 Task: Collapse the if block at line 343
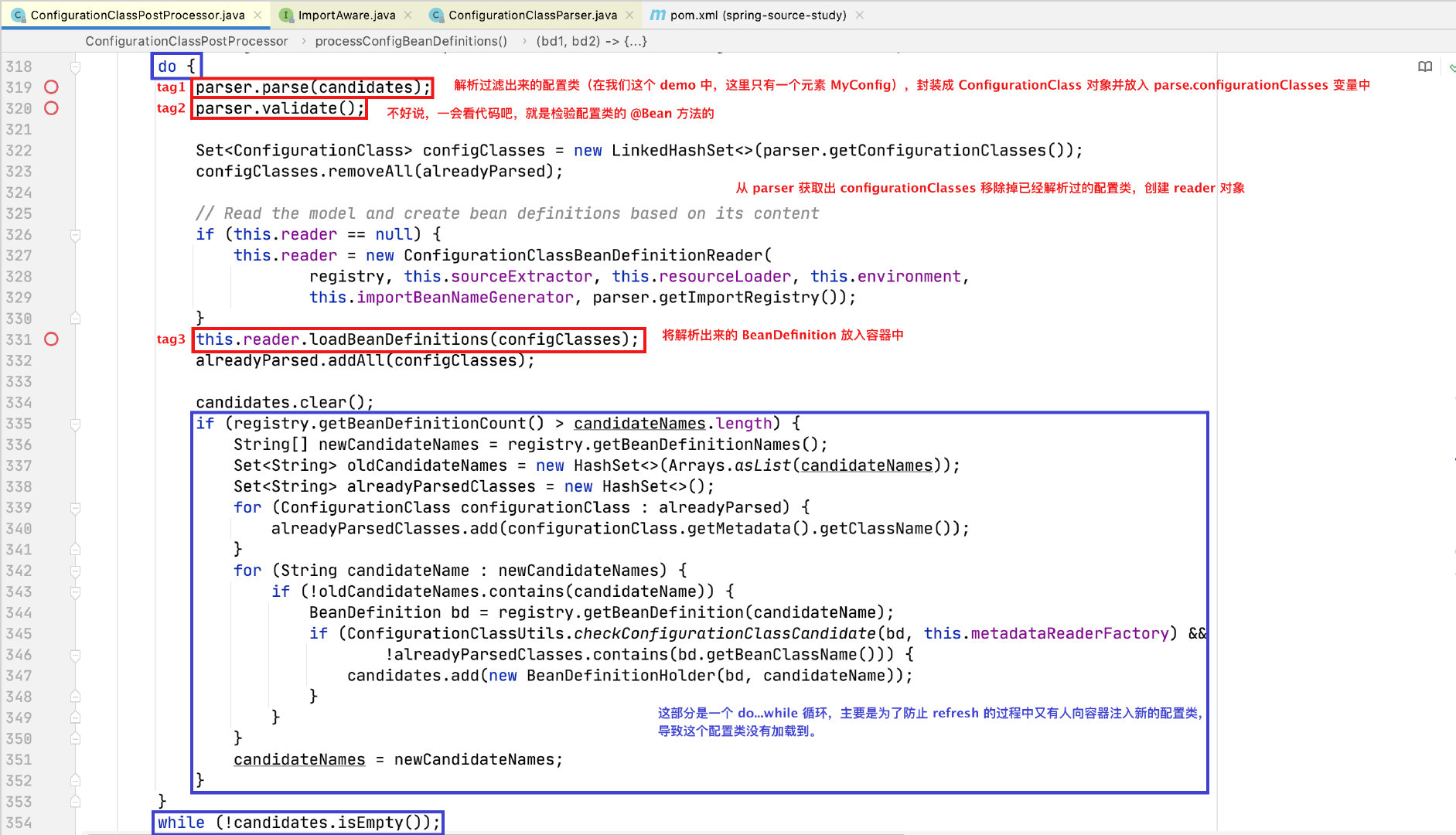point(75,592)
